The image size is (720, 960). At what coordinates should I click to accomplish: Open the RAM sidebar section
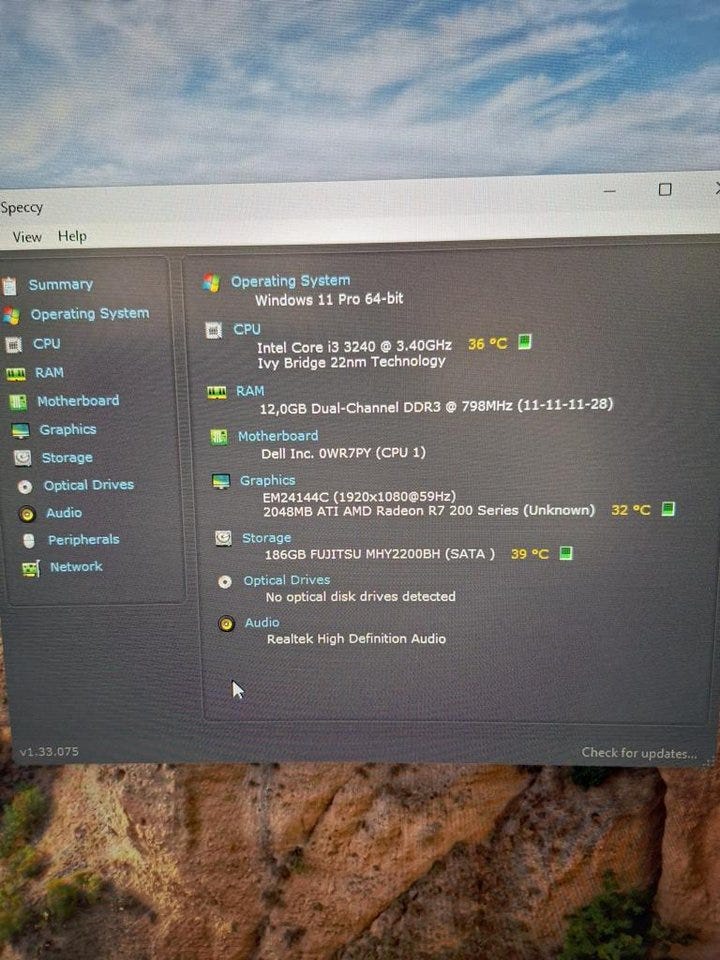[49, 372]
